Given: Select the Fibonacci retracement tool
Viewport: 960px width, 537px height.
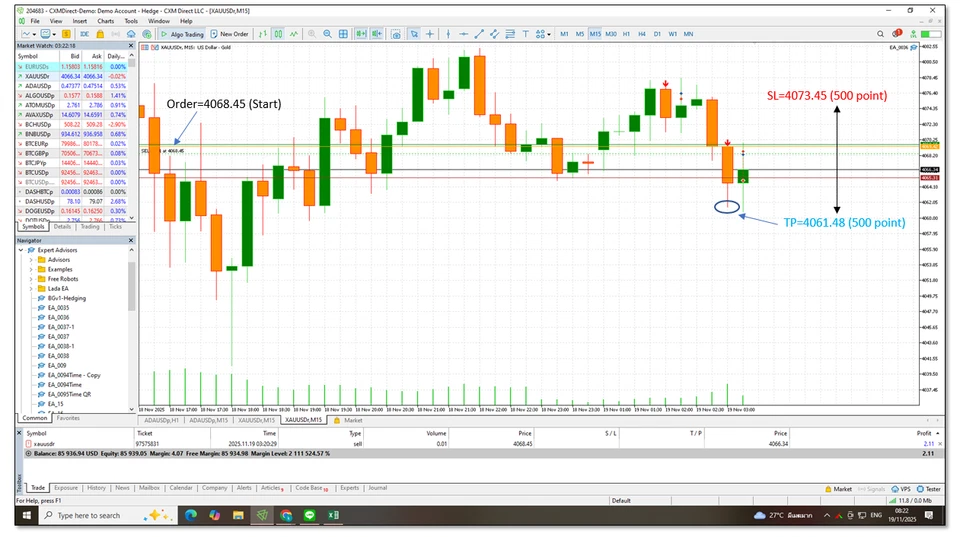Looking at the screenshot, I should click(510, 34).
